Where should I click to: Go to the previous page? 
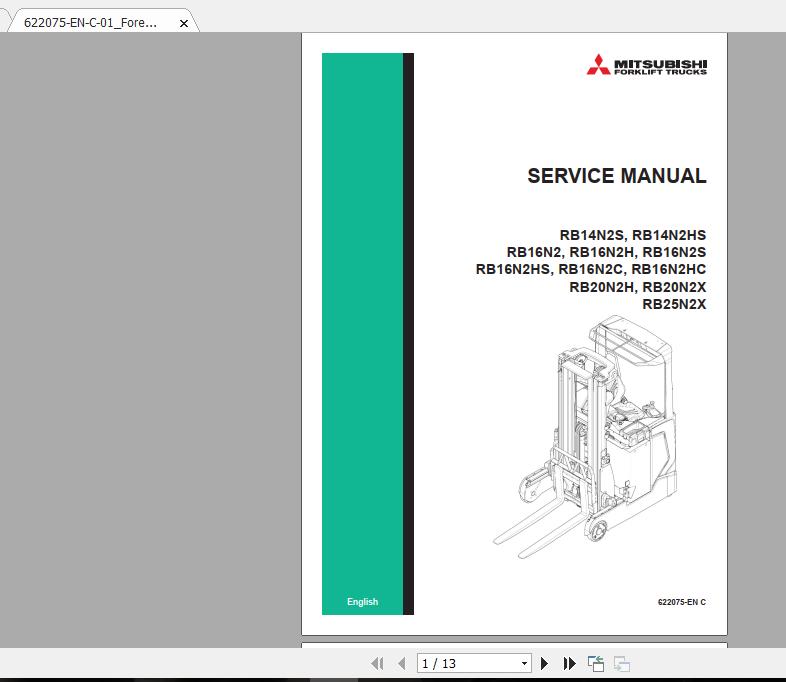(x=402, y=663)
